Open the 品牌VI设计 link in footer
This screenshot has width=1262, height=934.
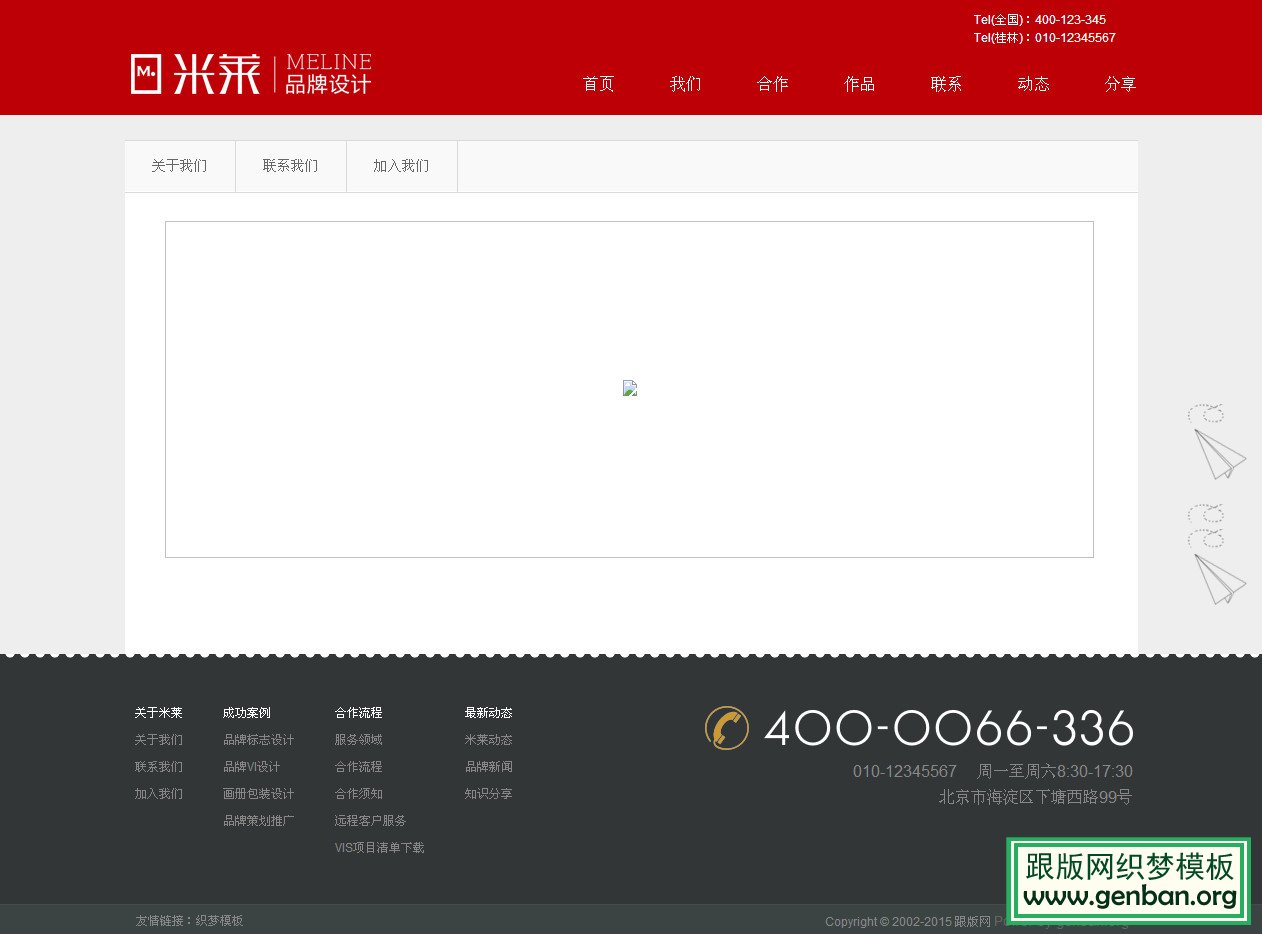251,766
